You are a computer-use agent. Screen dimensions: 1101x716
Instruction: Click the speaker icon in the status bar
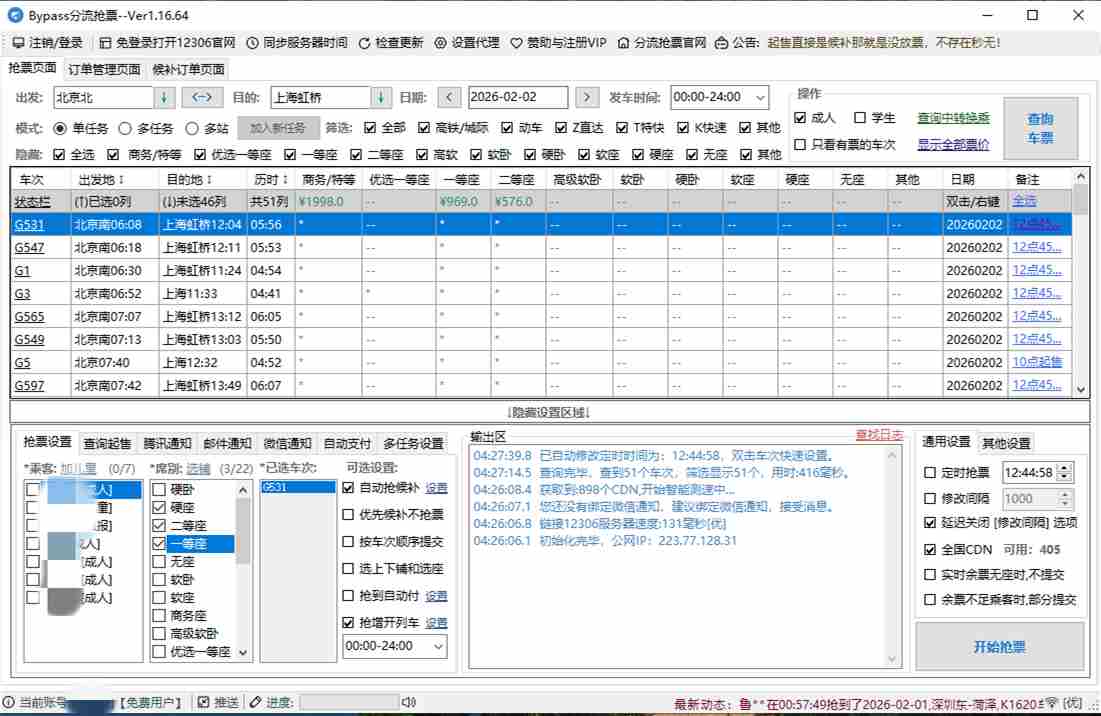(x=408, y=701)
